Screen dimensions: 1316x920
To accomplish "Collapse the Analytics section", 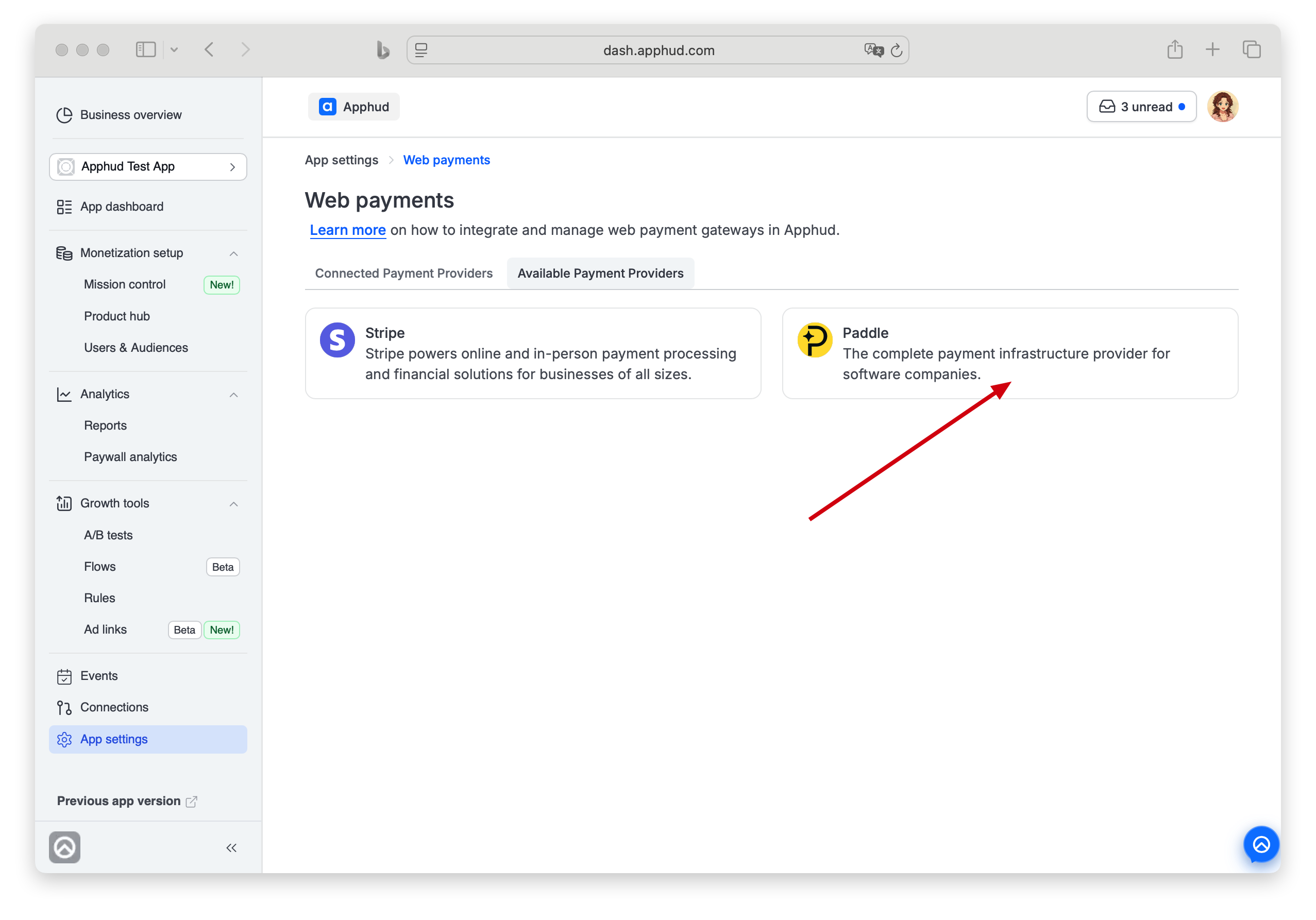I will coord(233,395).
